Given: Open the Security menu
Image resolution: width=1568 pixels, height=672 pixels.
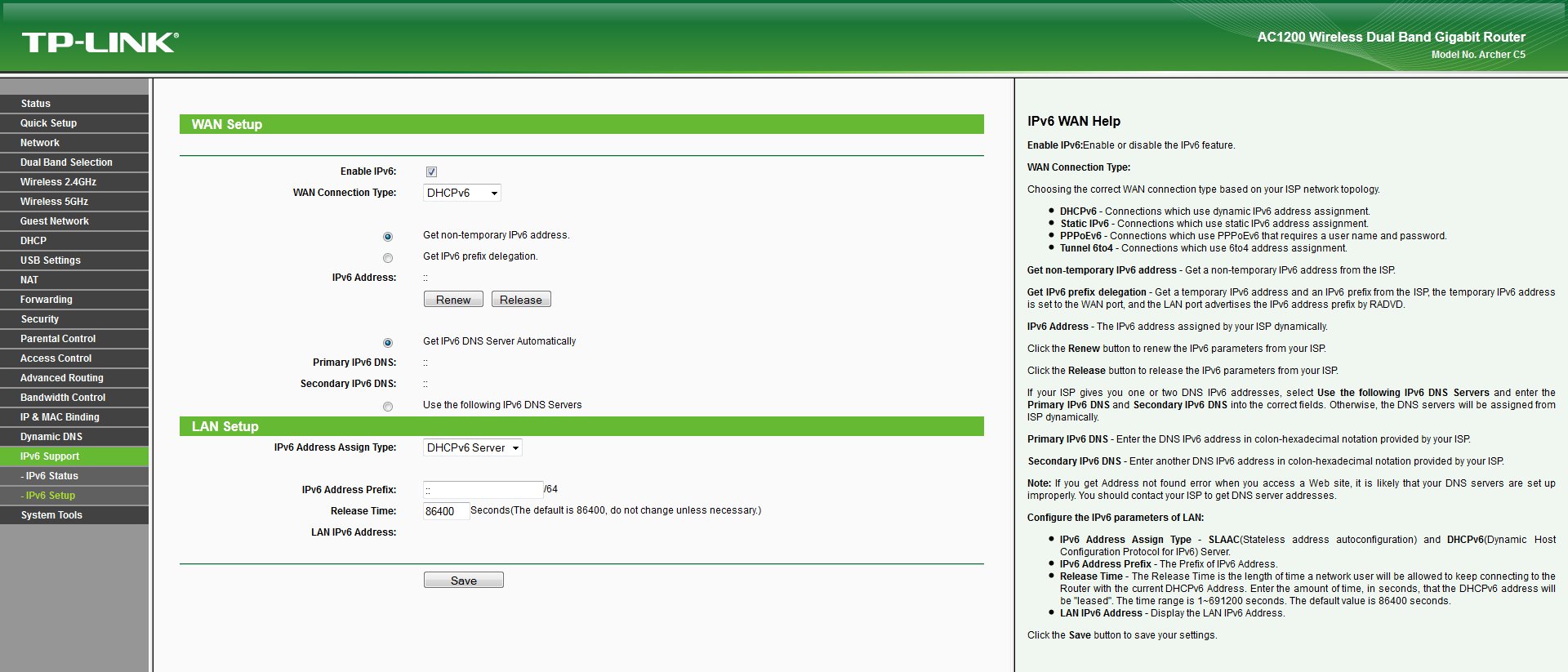Looking at the screenshot, I should [x=74, y=319].
